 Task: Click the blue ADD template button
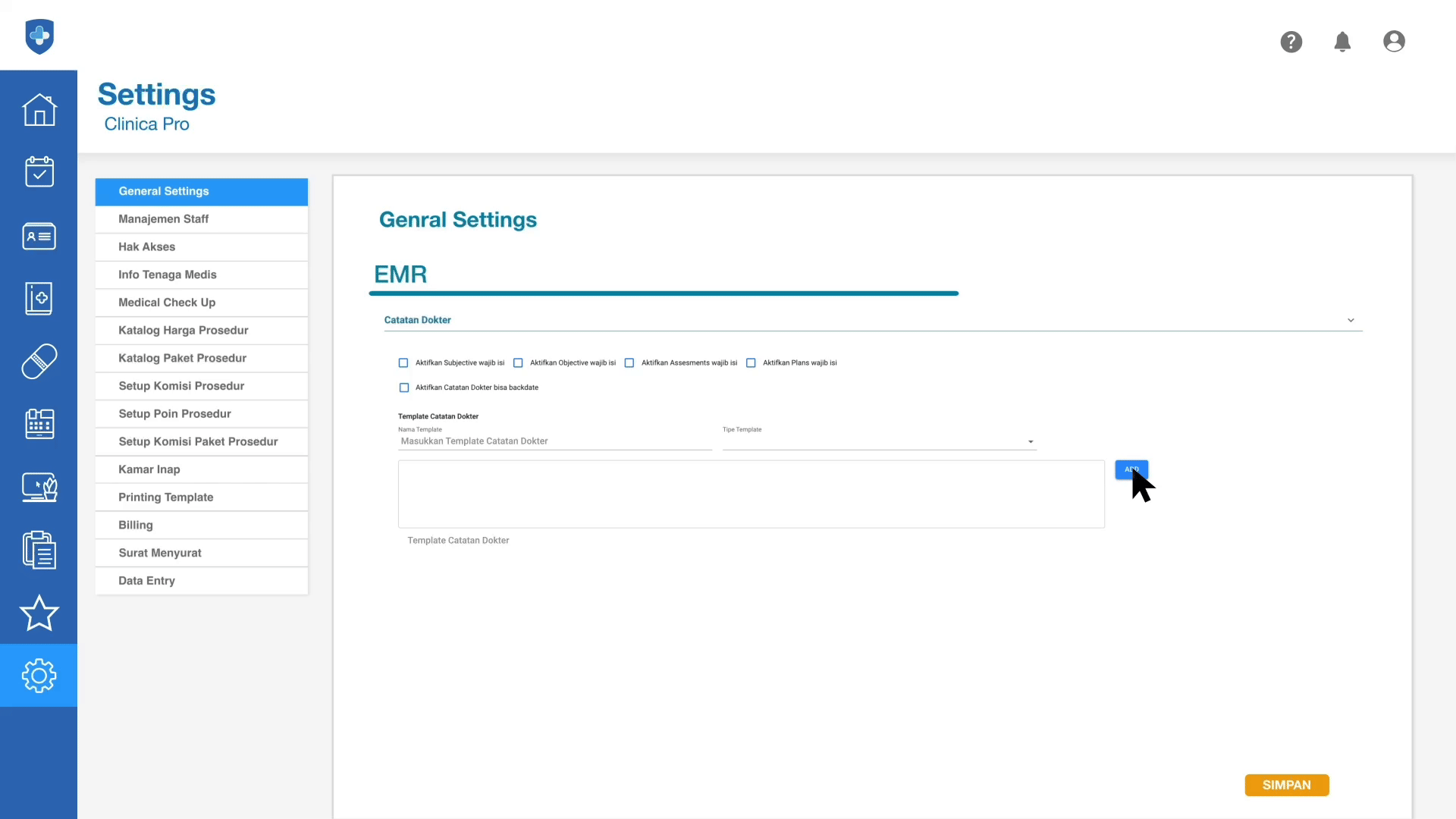coord(1131,469)
